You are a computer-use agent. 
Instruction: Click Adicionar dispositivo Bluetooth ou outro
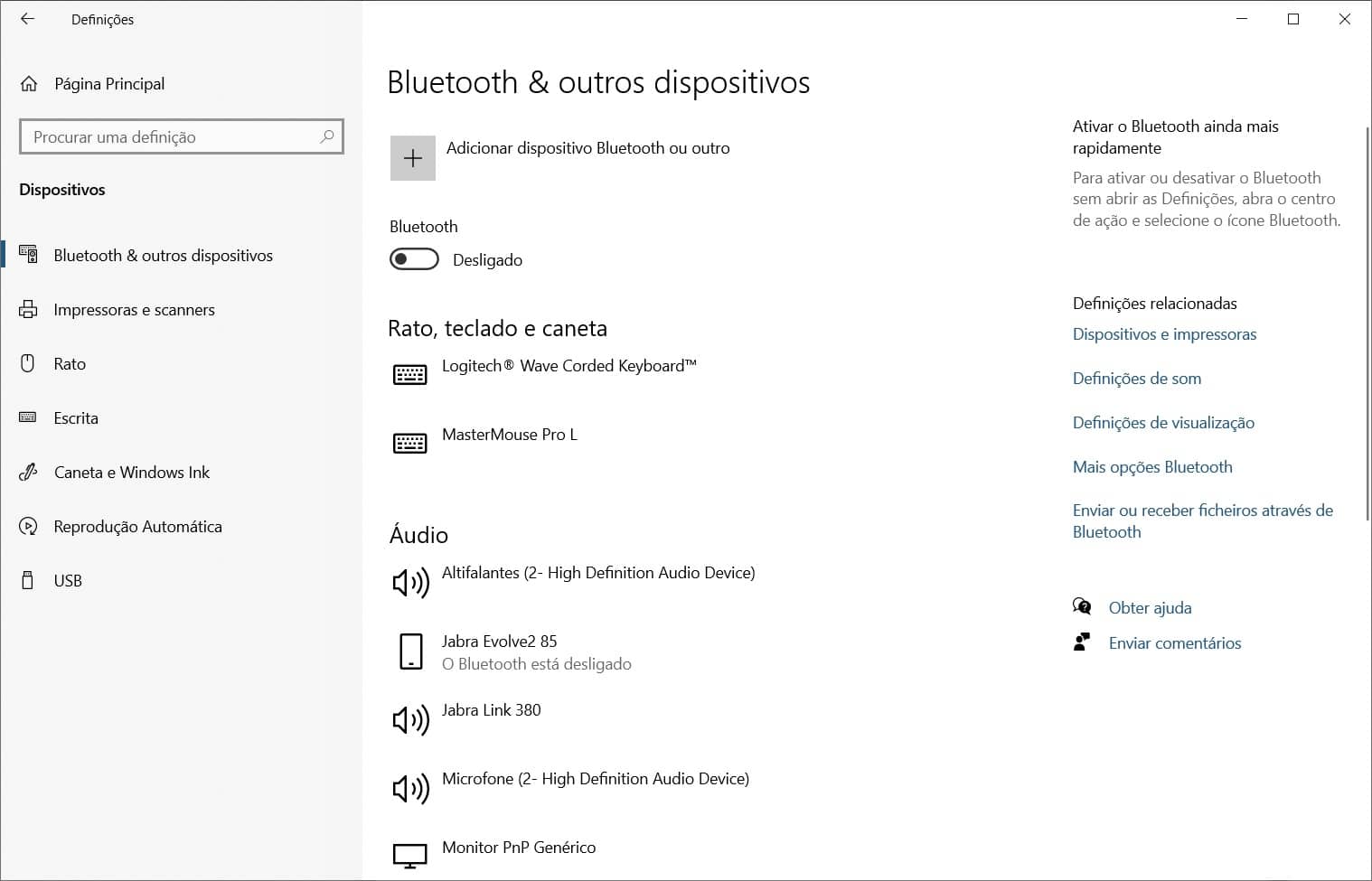pos(587,148)
